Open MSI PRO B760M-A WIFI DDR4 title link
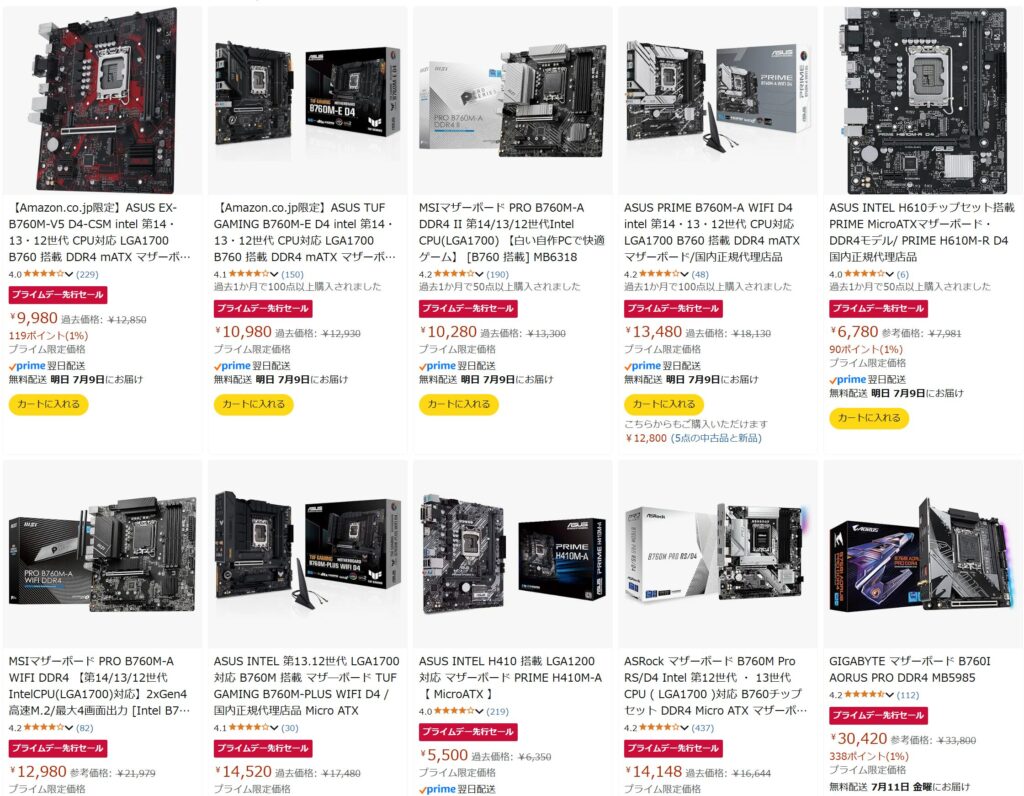Screen dimensions: 1024x796 [99, 686]
